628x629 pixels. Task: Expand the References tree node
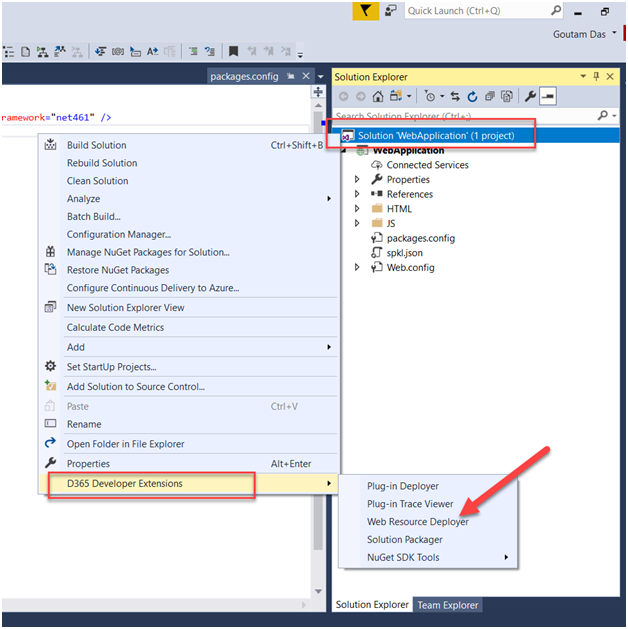click(x=357, y=194)
